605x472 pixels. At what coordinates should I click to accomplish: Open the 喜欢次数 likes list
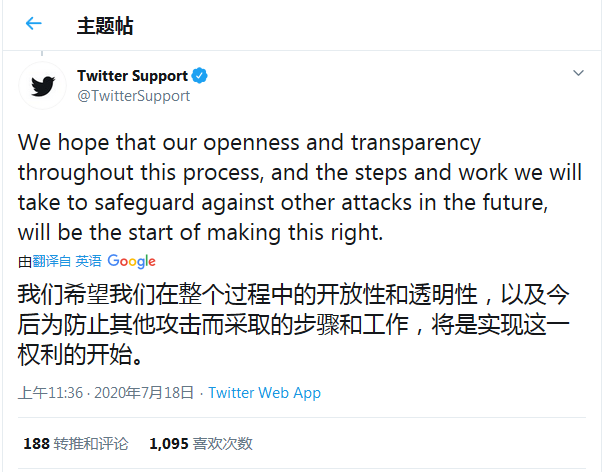pos(223,443)
